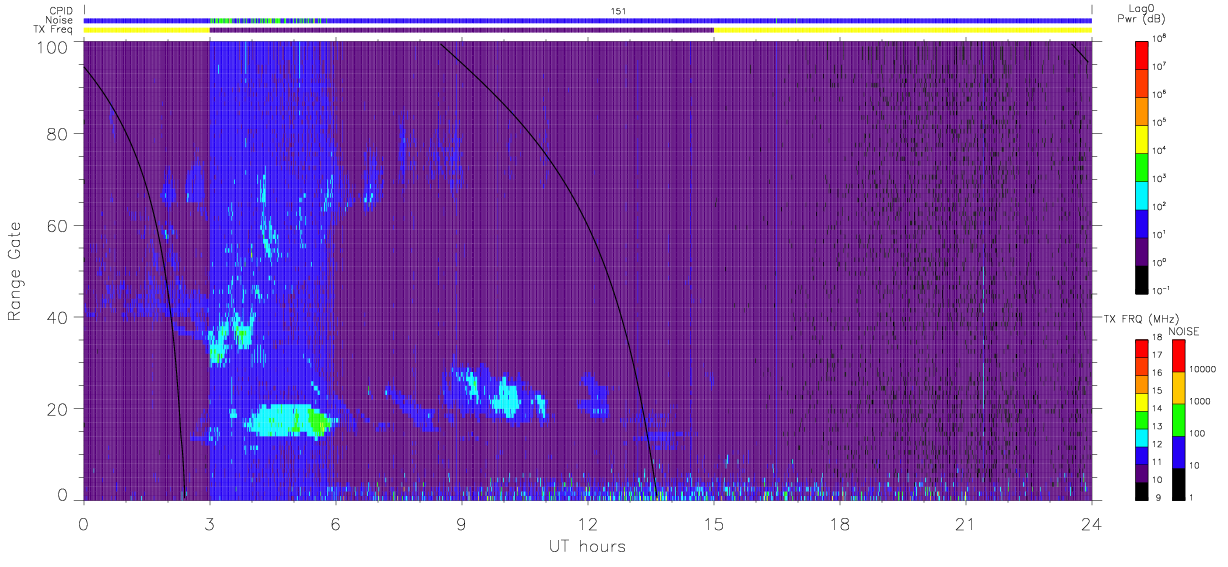The height and width of the screenshot is (567, 1228).
Task: Click the bright cyan-green echo patch near gate 17
Action: tap(289, 421)
